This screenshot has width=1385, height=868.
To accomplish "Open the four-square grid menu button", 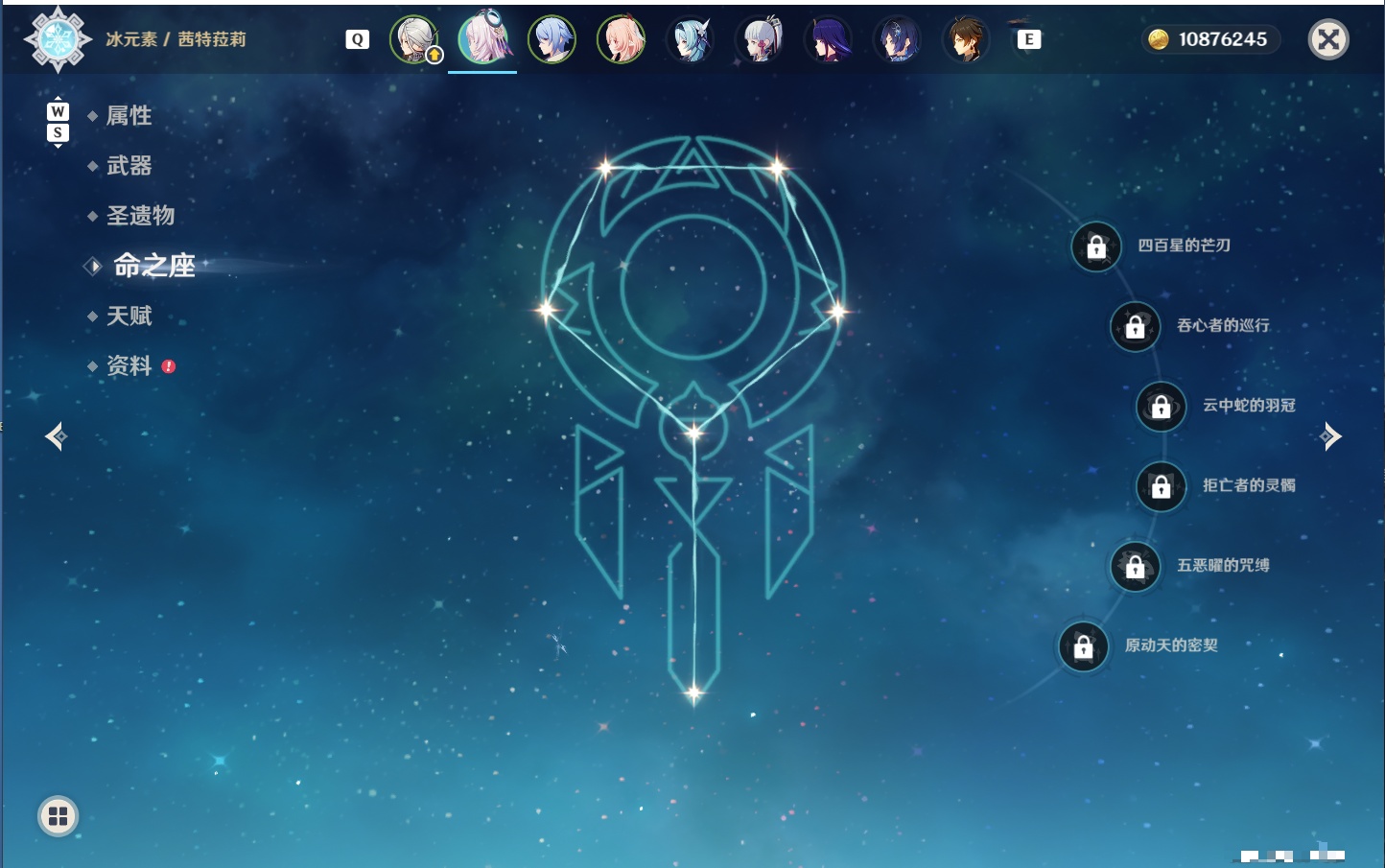I will pos(58,816).
